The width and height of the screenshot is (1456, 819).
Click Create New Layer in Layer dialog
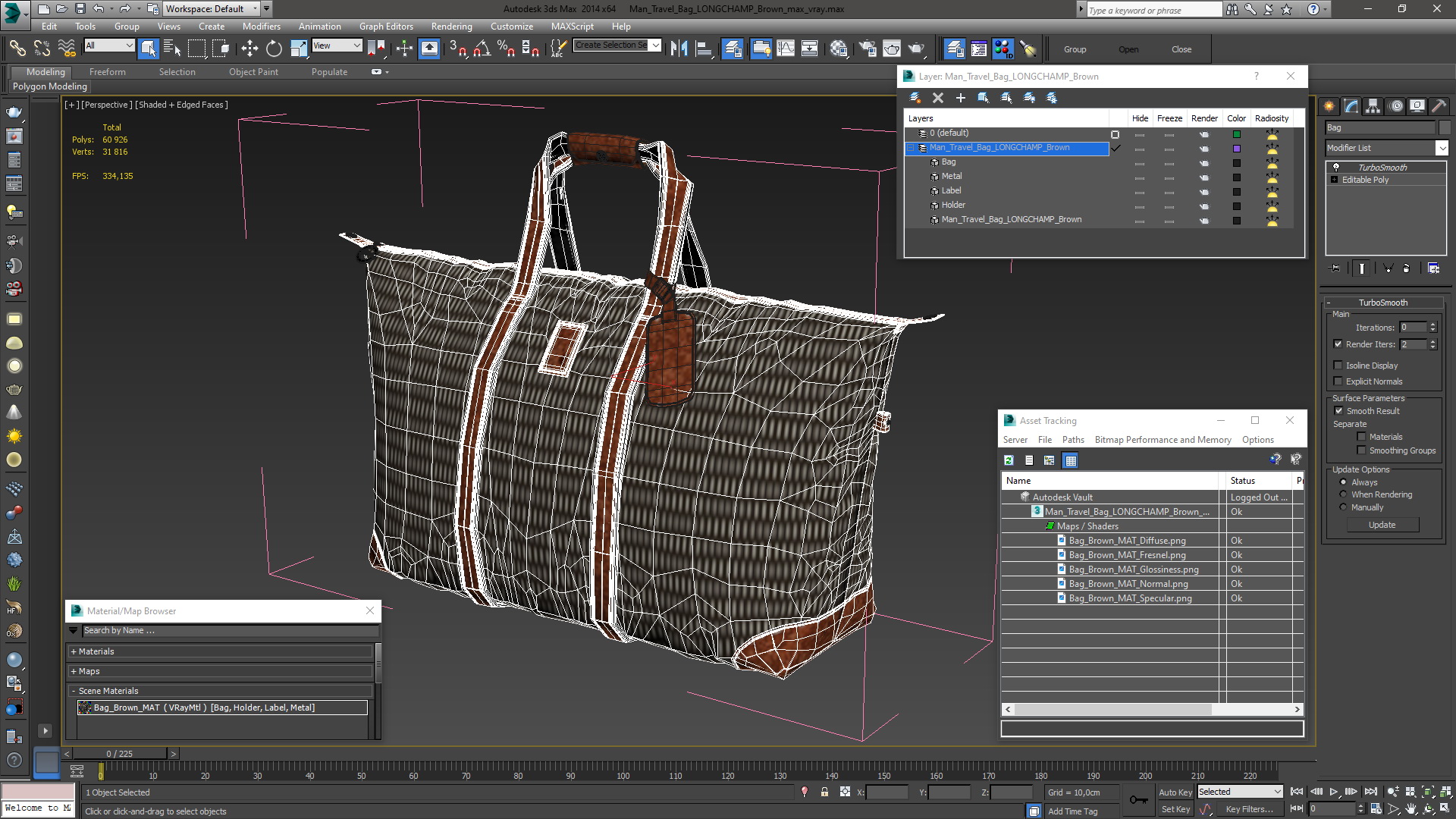pos(915,98)
